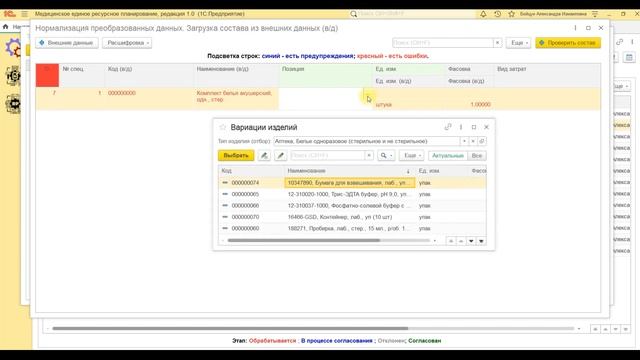Click the Проверить состав button

coord(568,43)
